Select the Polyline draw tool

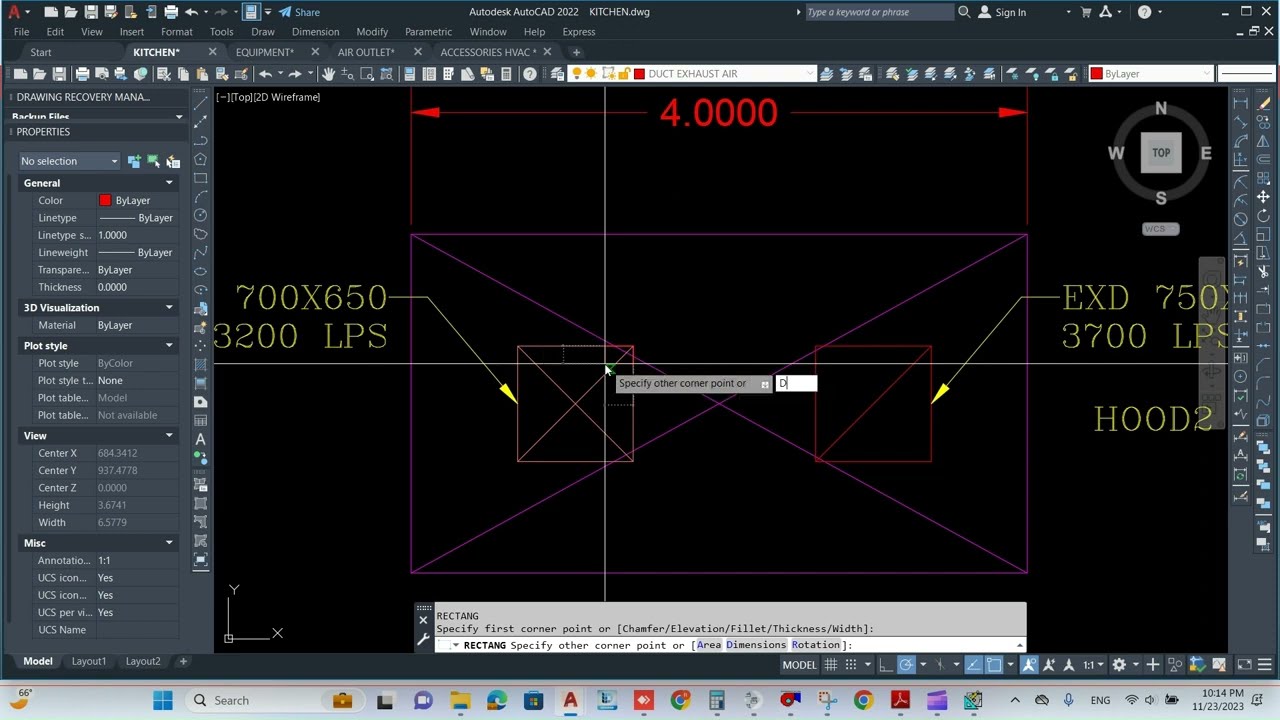[x=200, y=140]
